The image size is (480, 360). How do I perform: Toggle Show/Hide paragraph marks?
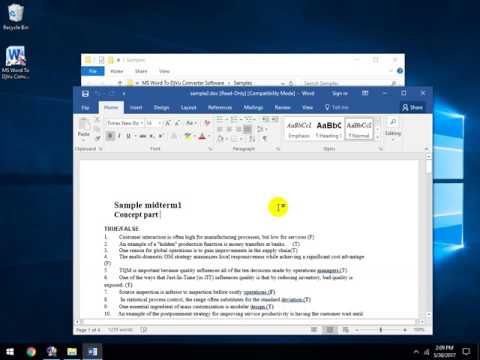tap(265, 138)
